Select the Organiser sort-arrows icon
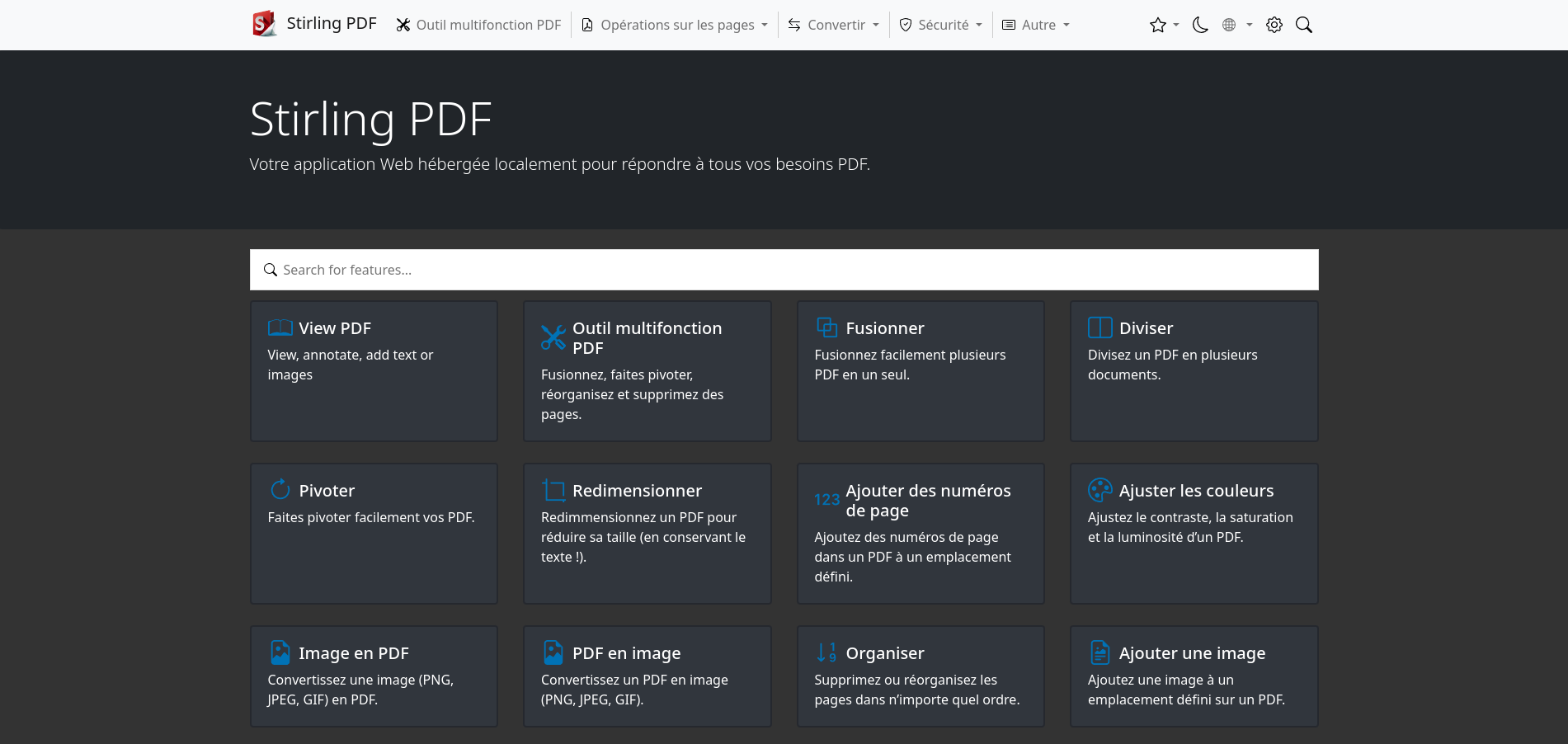This screenshot has width=1568, height=744. 825,652
